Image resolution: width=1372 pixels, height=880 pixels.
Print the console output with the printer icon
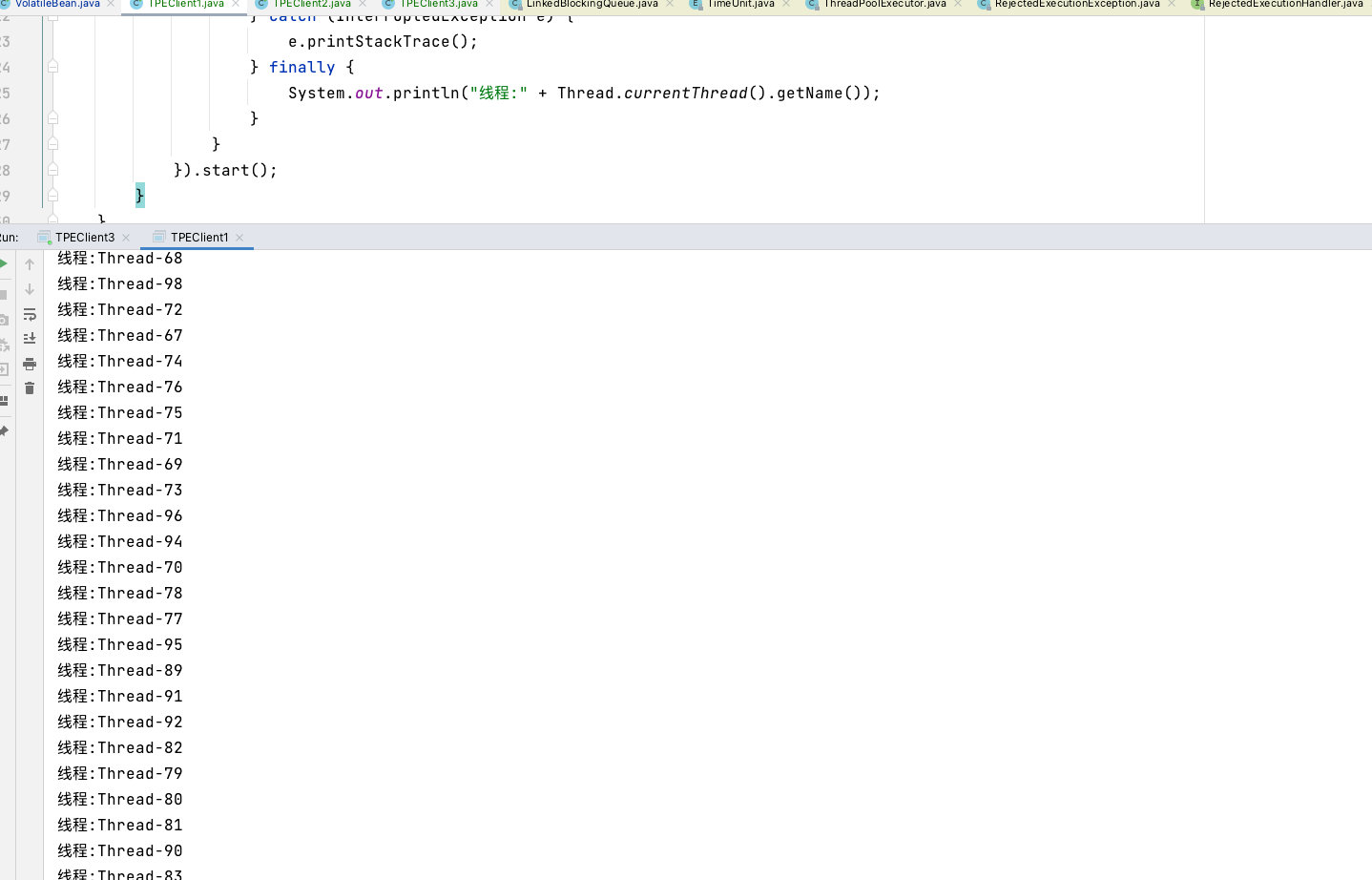coord(30,364)
